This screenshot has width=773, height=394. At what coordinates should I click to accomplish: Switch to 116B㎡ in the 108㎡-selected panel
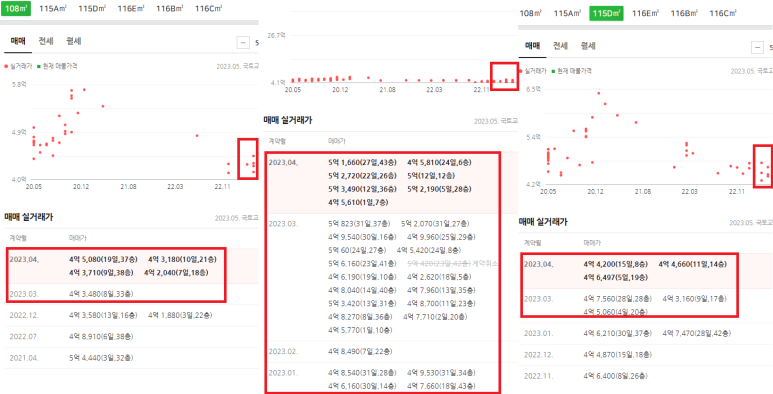(170, 8)
